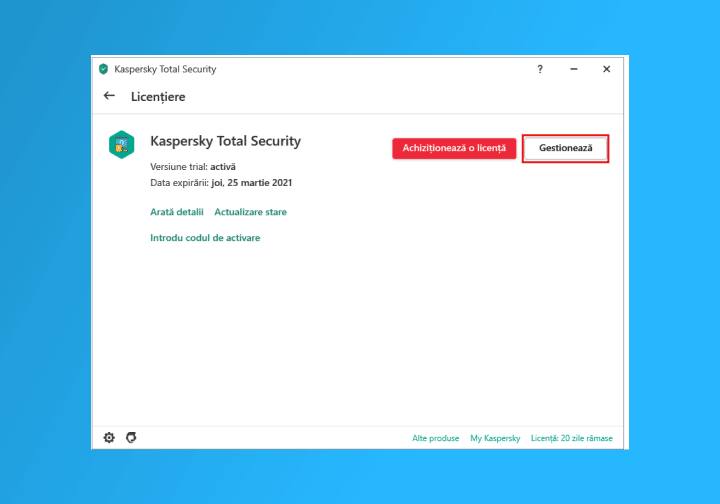Click the Licențiere page heading
This screenshot has width=720, height=504.
coord(158,97)
